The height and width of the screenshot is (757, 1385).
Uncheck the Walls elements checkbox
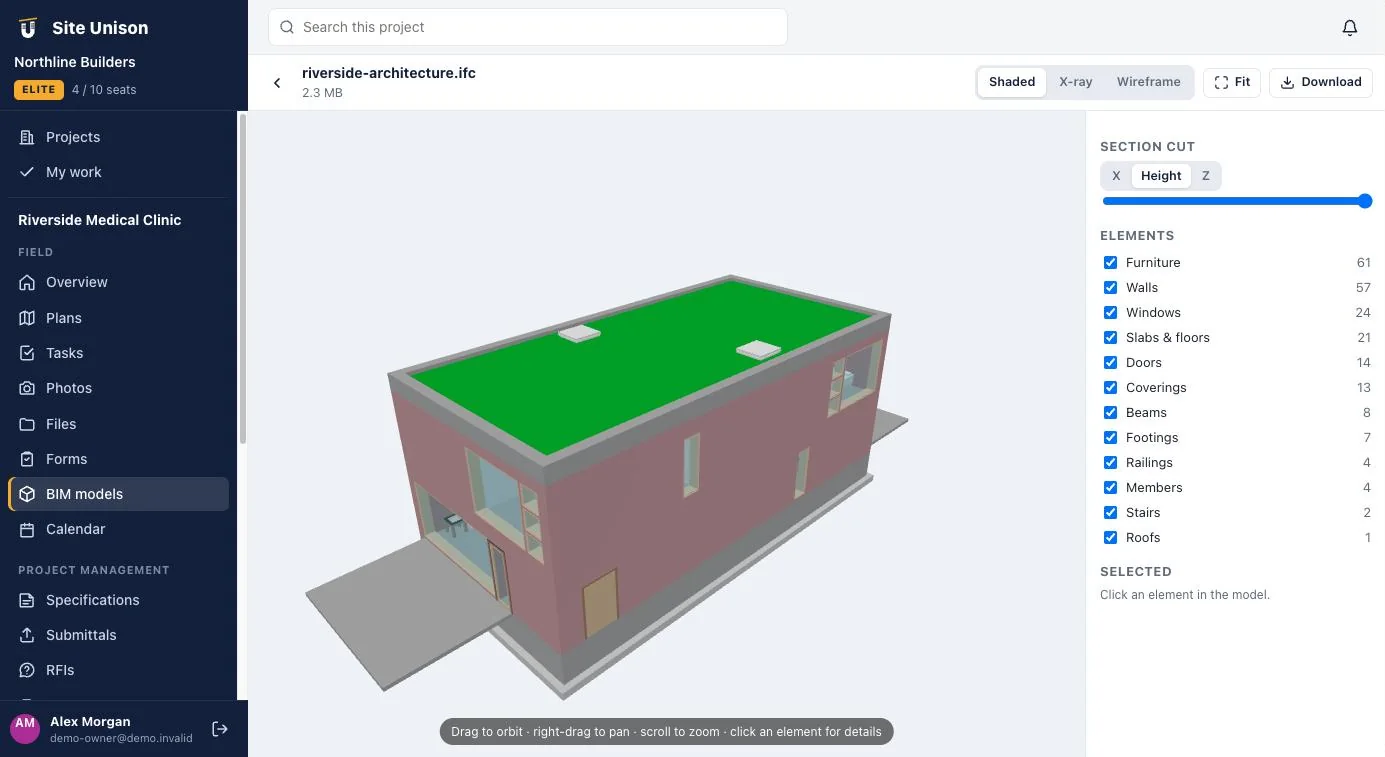1110,287
